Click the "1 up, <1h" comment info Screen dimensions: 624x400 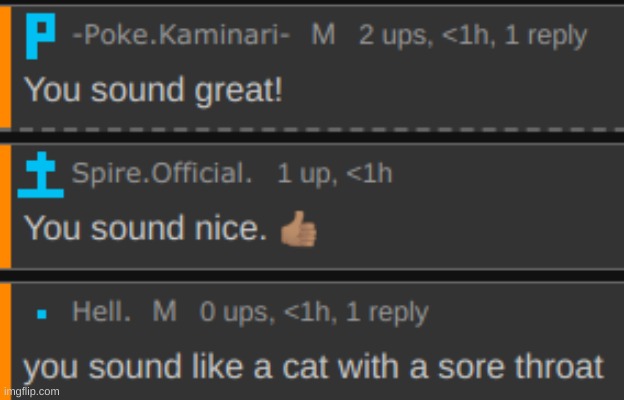pos(335,174)
